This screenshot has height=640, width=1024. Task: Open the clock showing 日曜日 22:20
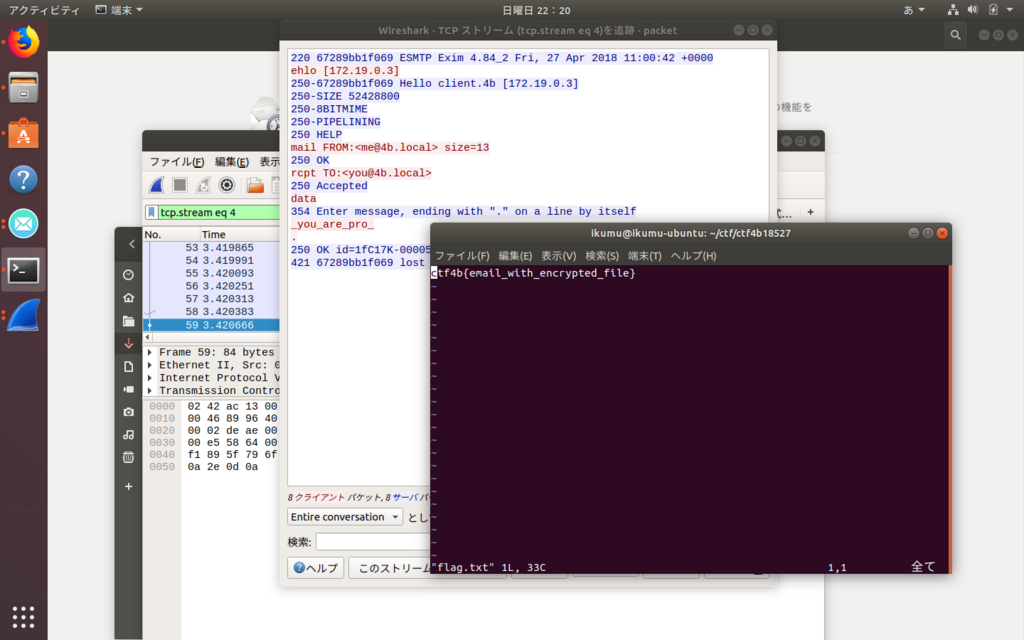pyautogui.click(x=536, y=10)
